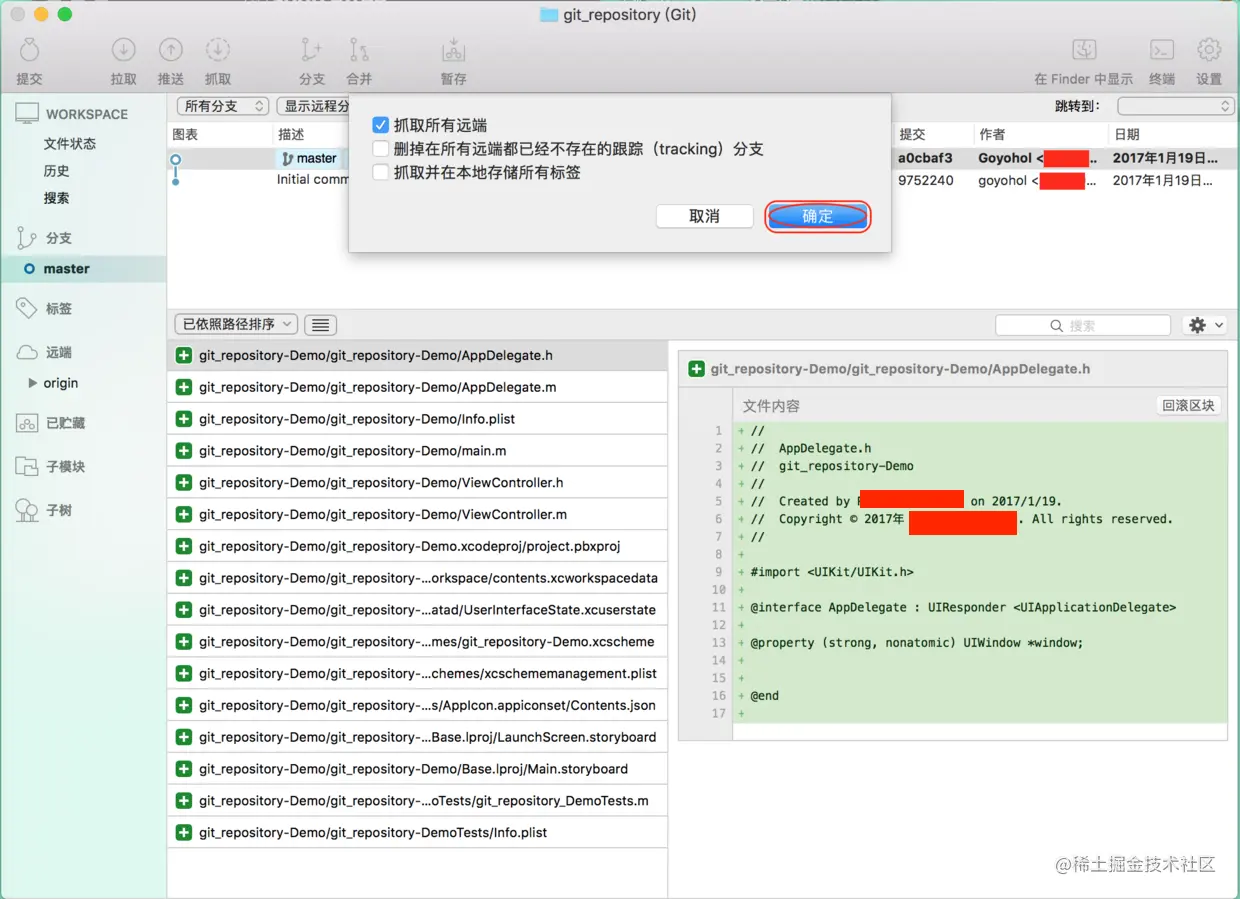Click the Reverse Hunk (回滚区块) button

click(1188, 405)
